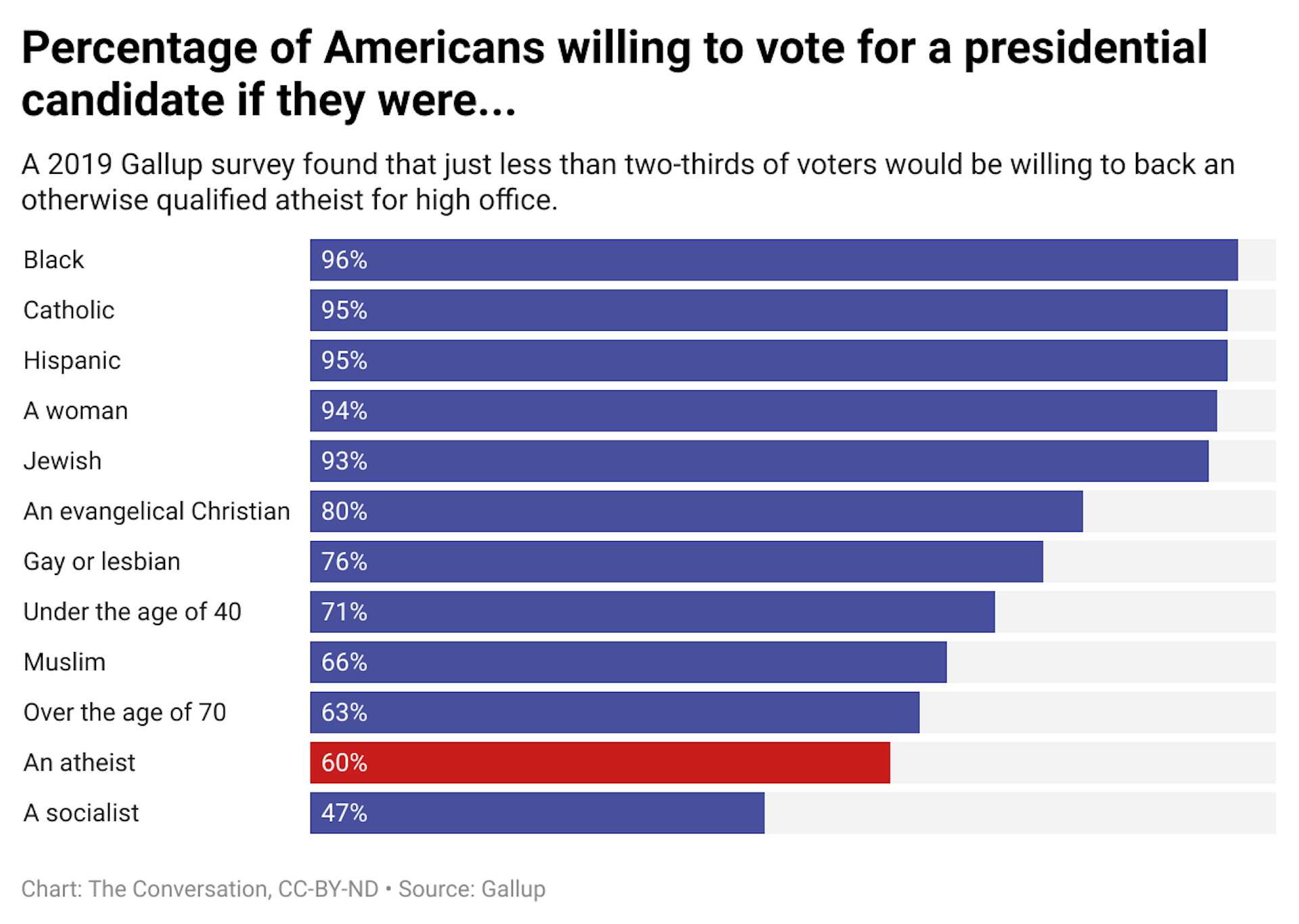The image size is (1299, 924).
Task: Click the Hispanic 95% bar
Action: point(769,361)
